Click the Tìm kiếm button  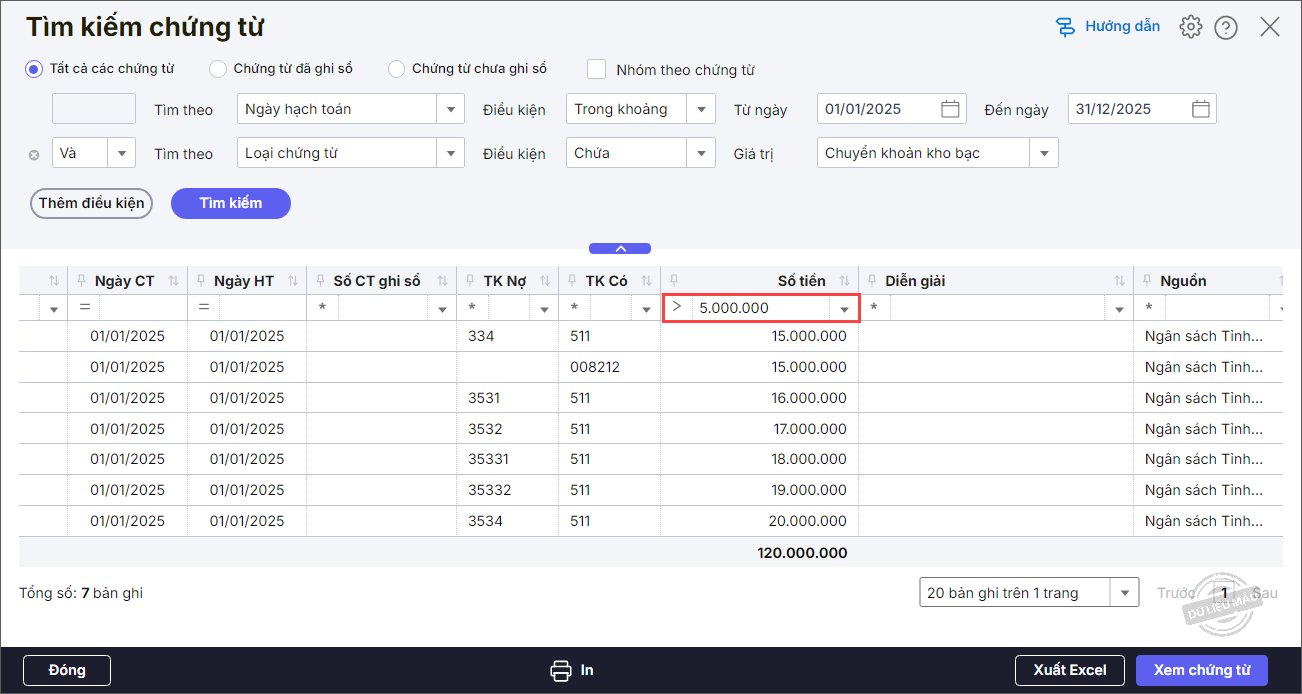[231, 203]
